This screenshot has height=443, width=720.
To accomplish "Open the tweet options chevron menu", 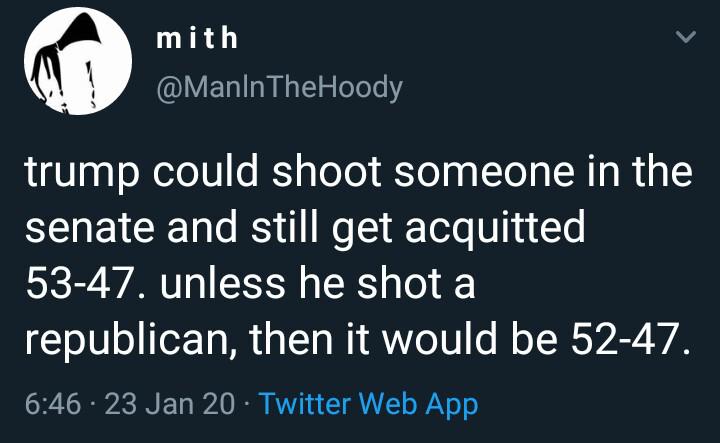I will coord(685,39).
